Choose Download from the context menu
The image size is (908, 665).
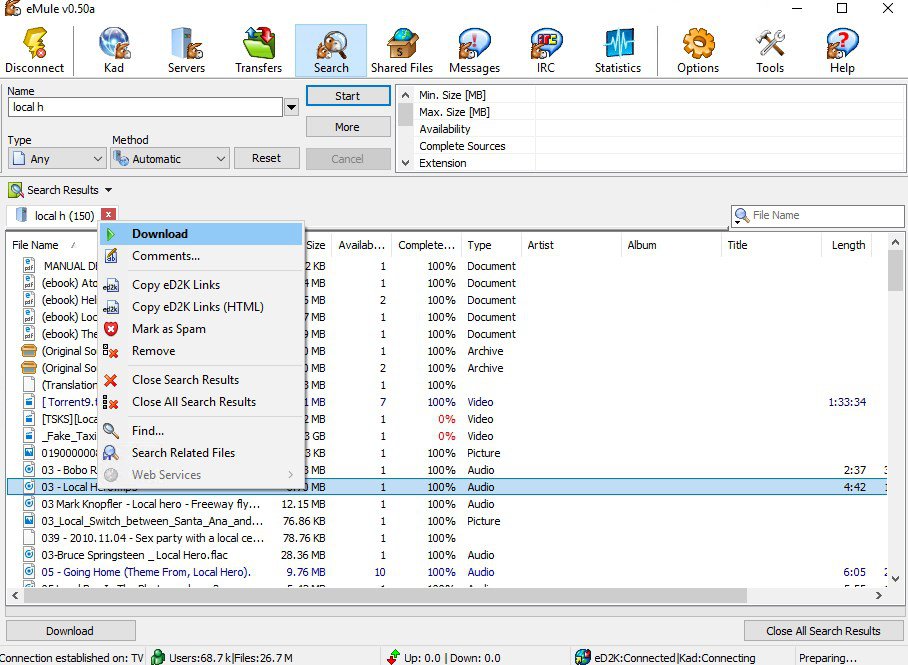[x=201, y=234]
